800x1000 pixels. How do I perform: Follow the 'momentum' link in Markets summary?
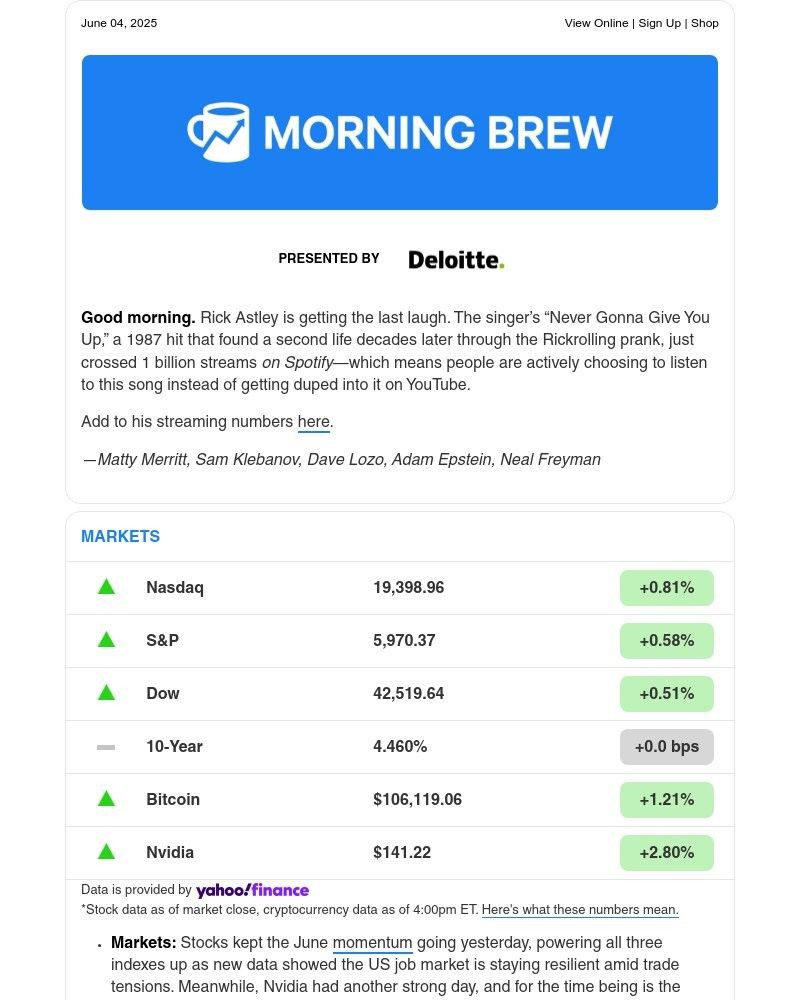pos(373,943)
